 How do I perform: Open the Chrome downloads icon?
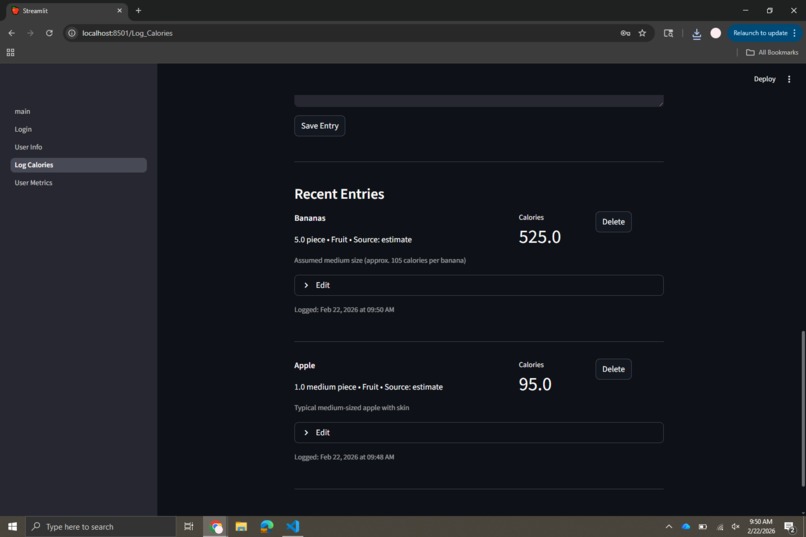point(697,33)
